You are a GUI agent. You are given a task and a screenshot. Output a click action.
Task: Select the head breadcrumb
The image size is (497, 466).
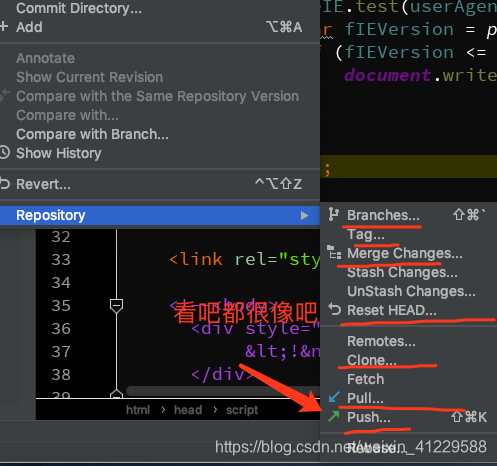[x=188, y=410]
